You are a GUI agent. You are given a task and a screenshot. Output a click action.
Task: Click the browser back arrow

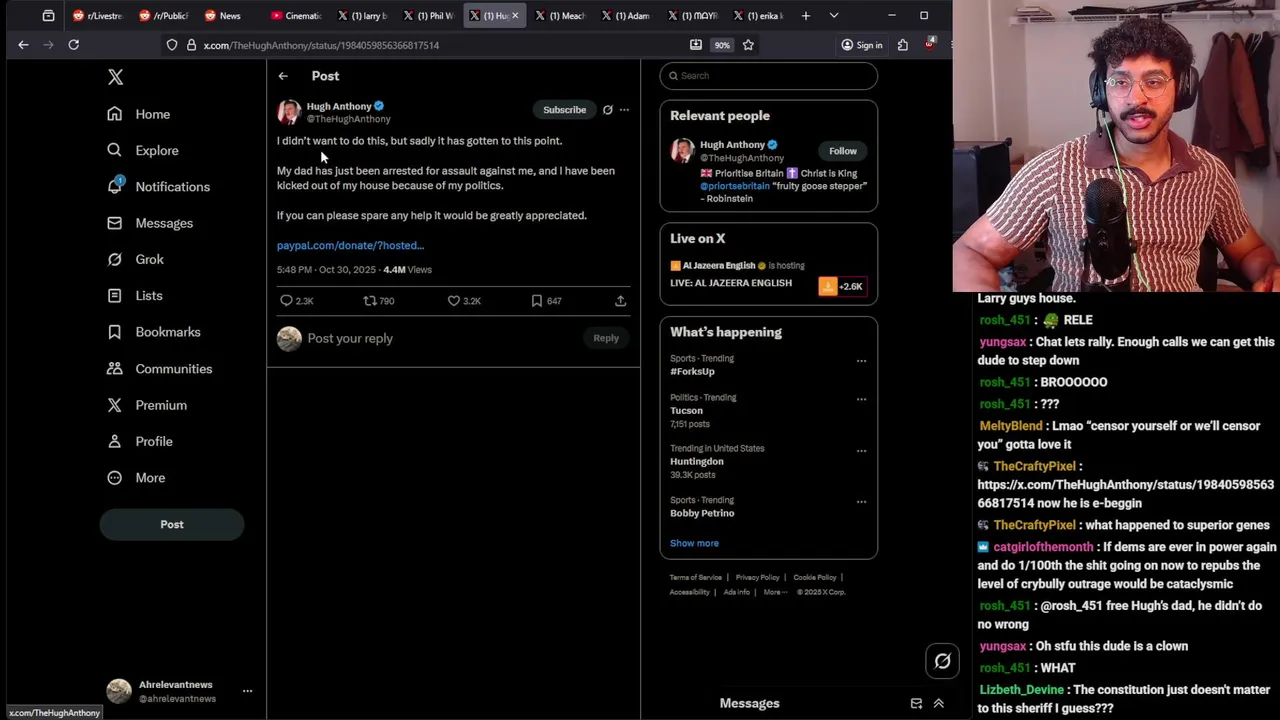23,45
